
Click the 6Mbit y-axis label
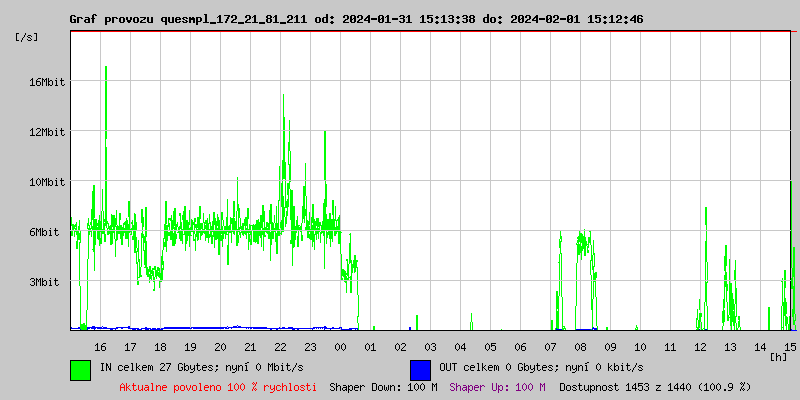pyautogui.click(x=46, y=232)
